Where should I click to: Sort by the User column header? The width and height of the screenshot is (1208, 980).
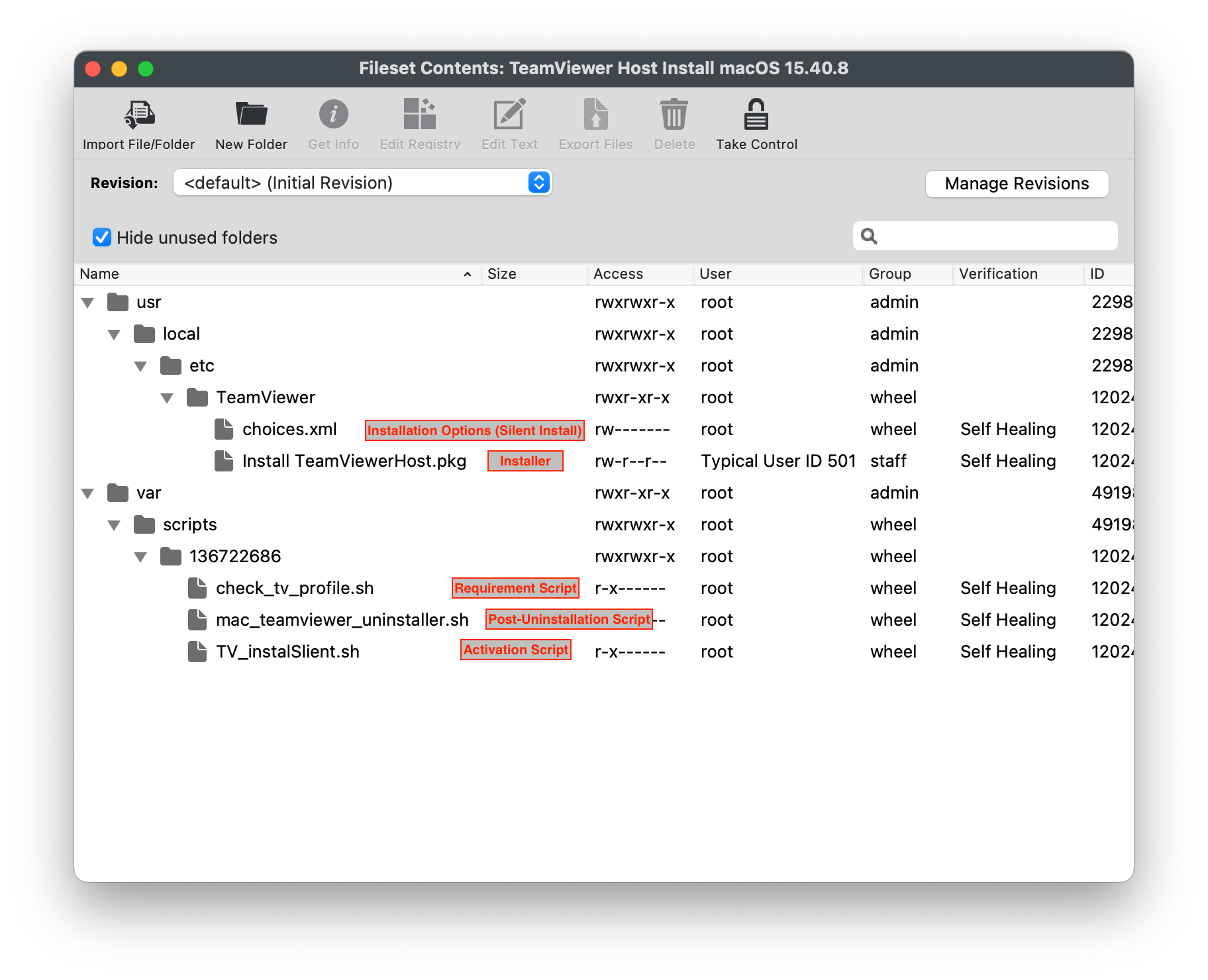778,274
